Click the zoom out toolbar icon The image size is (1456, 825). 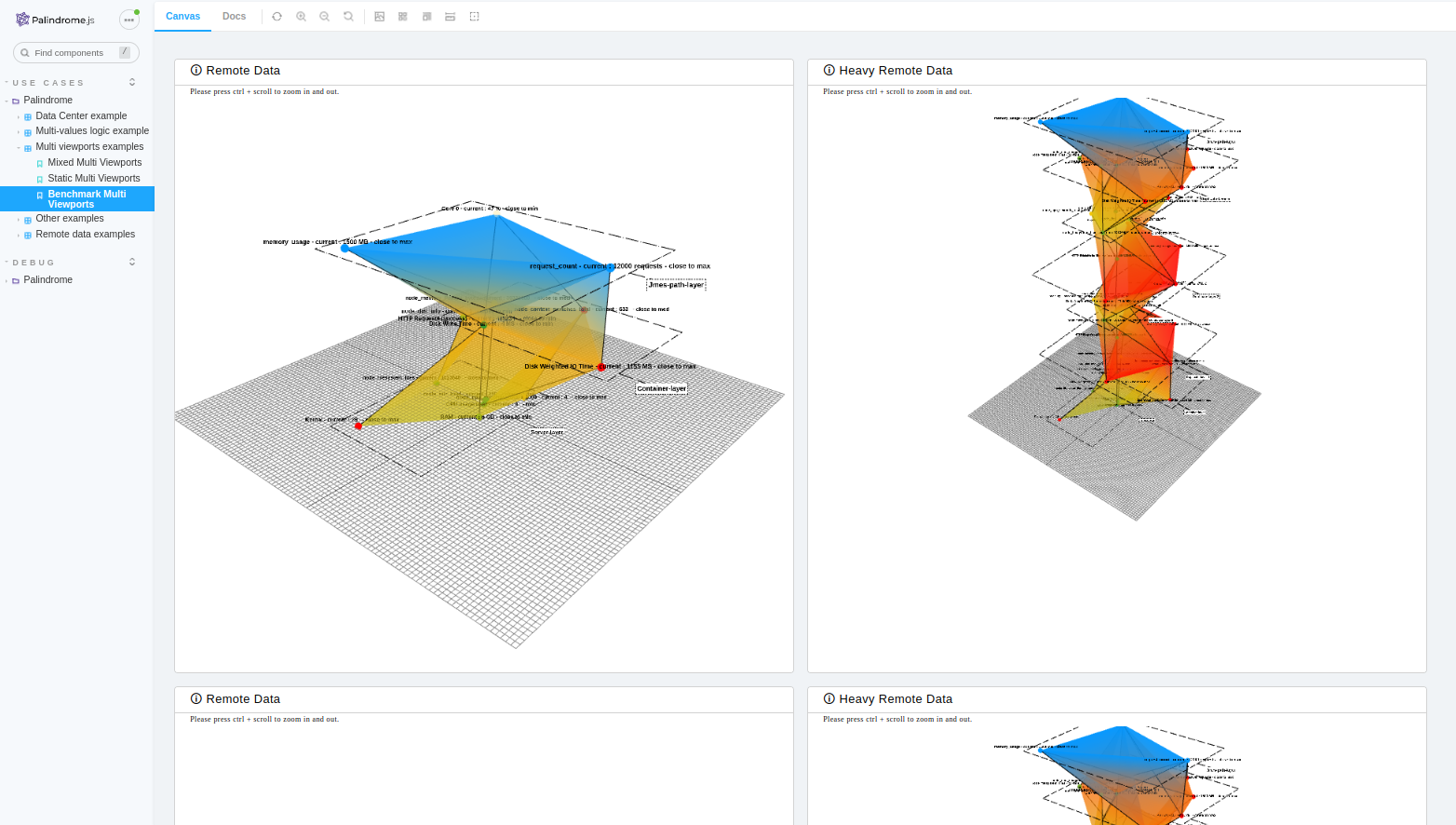coord(325,17)
